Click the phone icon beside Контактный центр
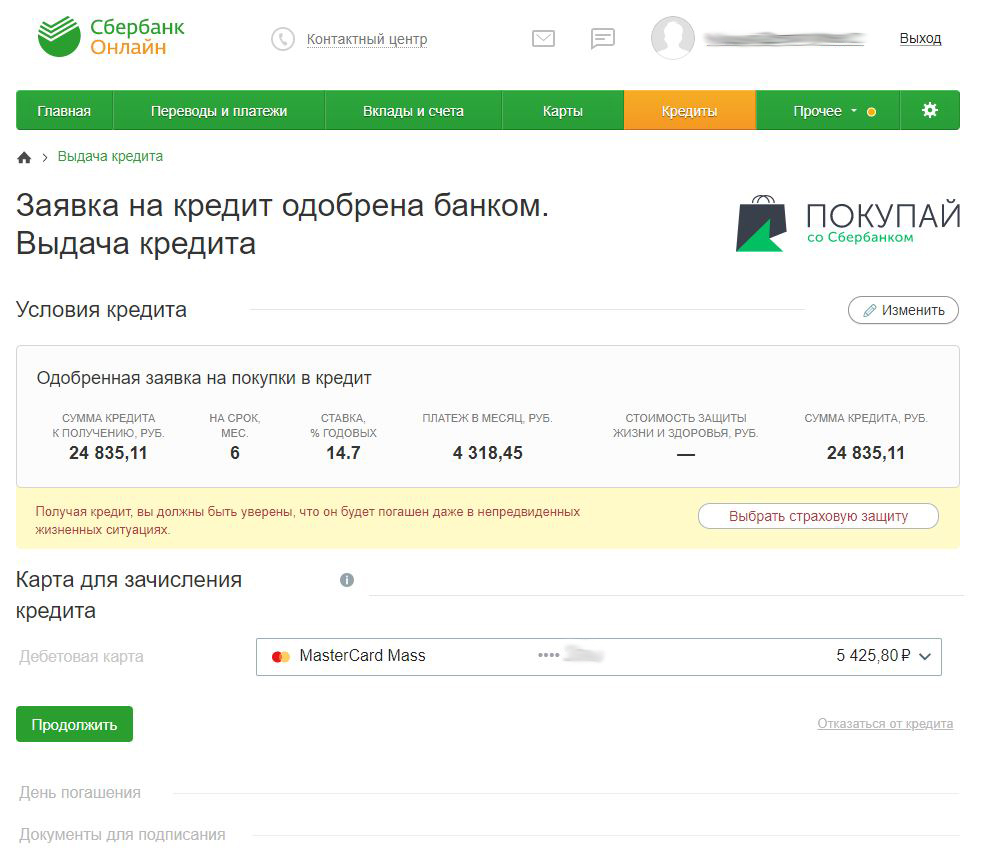 [x=282, y=39]
